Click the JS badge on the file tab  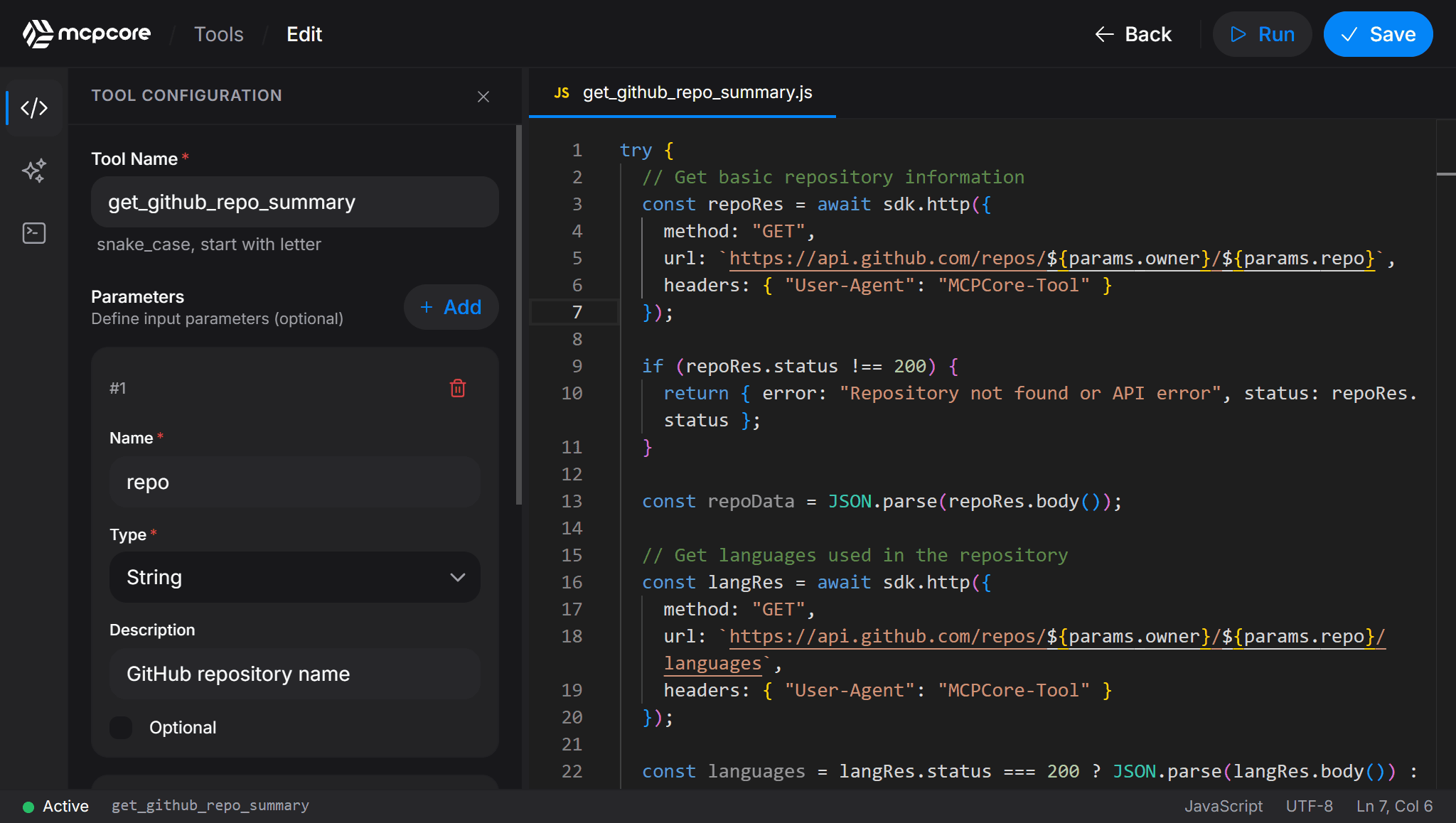click(x=562, y=92)
